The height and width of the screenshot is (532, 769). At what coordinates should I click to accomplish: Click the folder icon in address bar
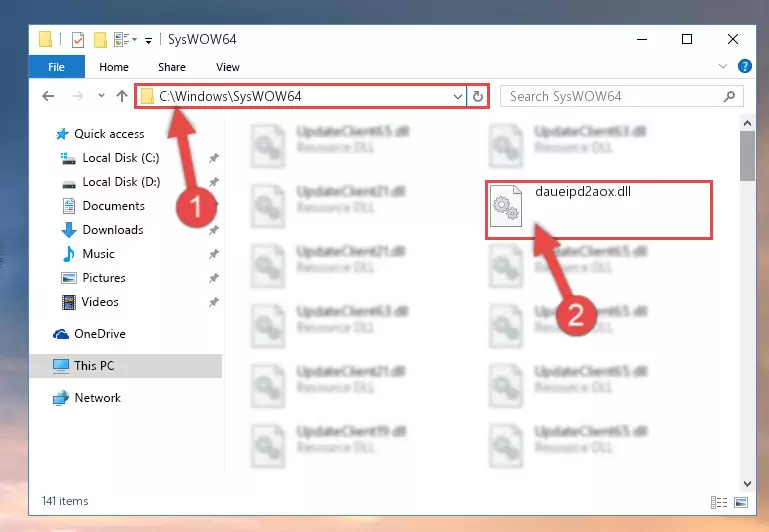[147, 96]
